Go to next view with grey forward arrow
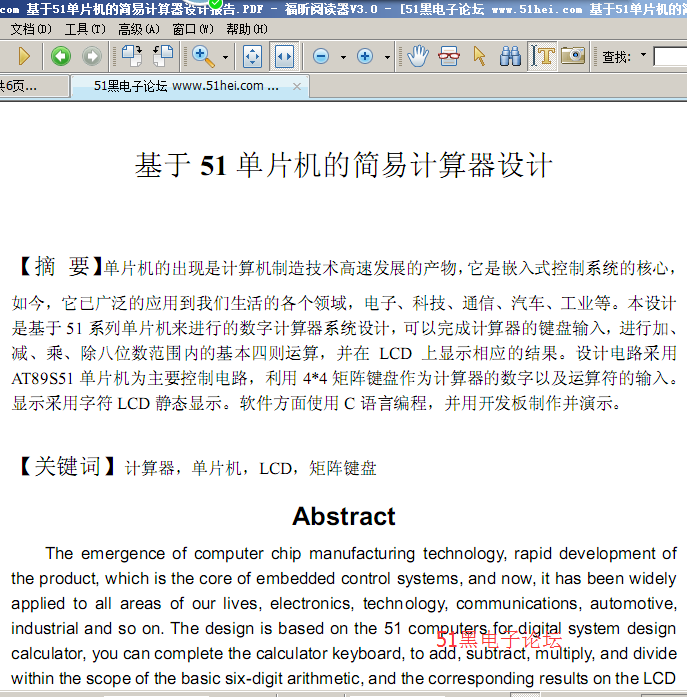This screenshot has width=687, height=697. tap(92, 56)
